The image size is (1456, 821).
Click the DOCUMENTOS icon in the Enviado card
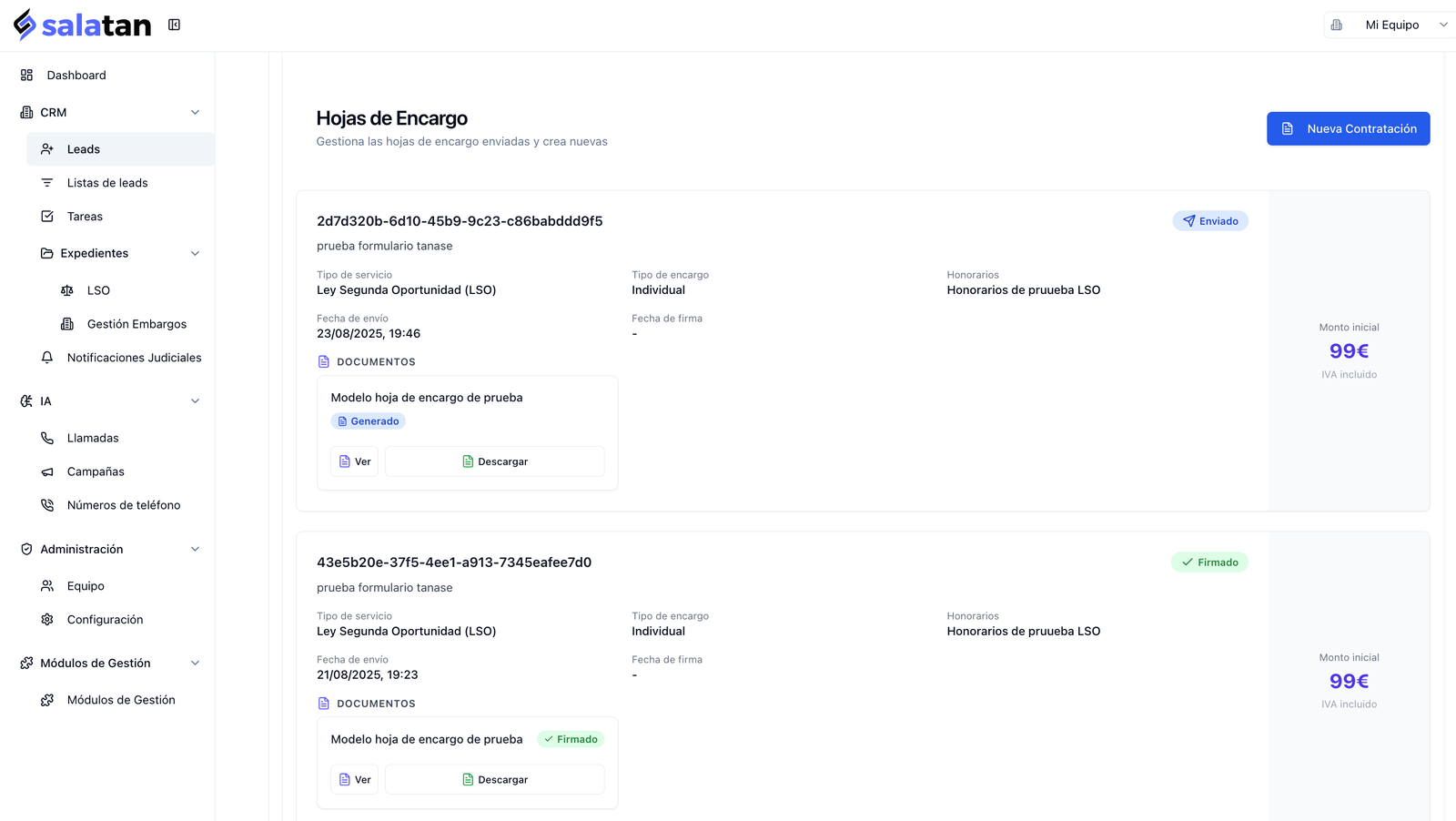click(x=324, y=361)
